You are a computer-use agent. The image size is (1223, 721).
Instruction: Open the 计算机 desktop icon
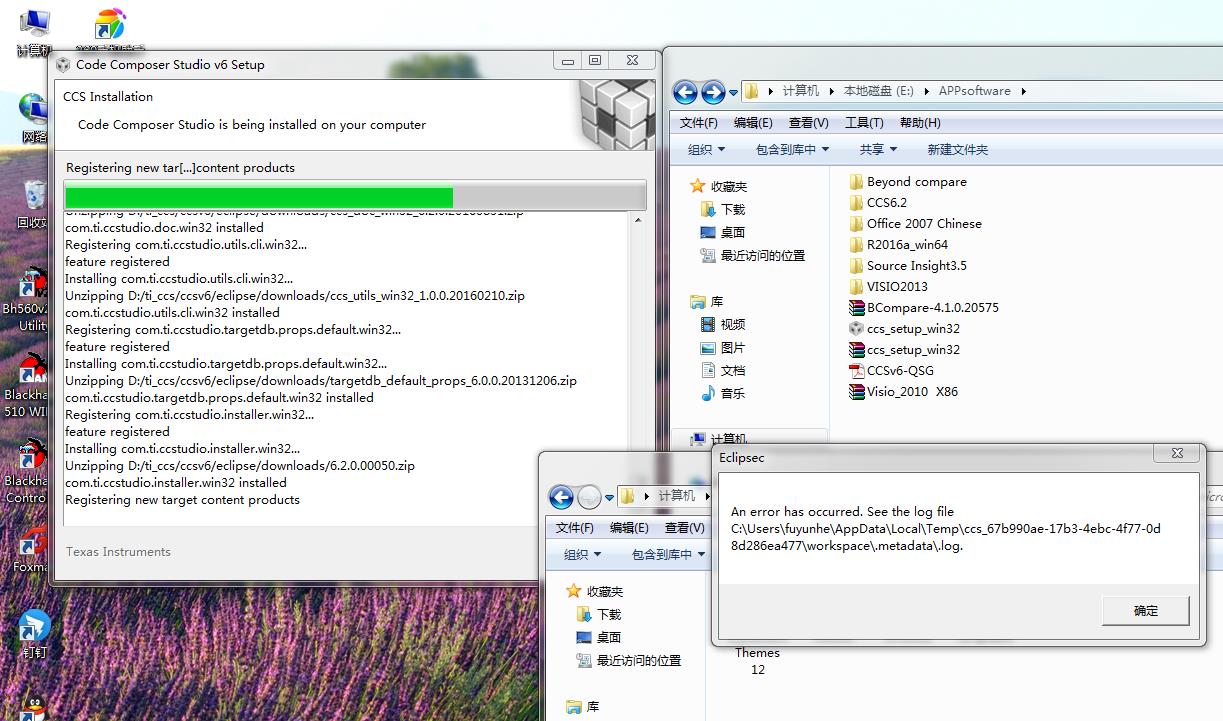(x=33, y=30)
